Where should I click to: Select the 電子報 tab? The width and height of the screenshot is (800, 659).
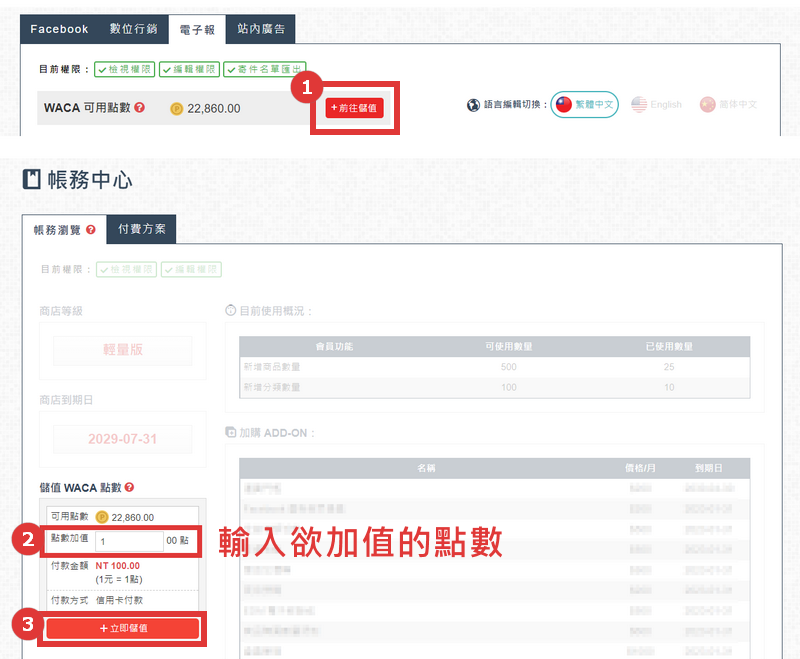[x=197, y=30]
